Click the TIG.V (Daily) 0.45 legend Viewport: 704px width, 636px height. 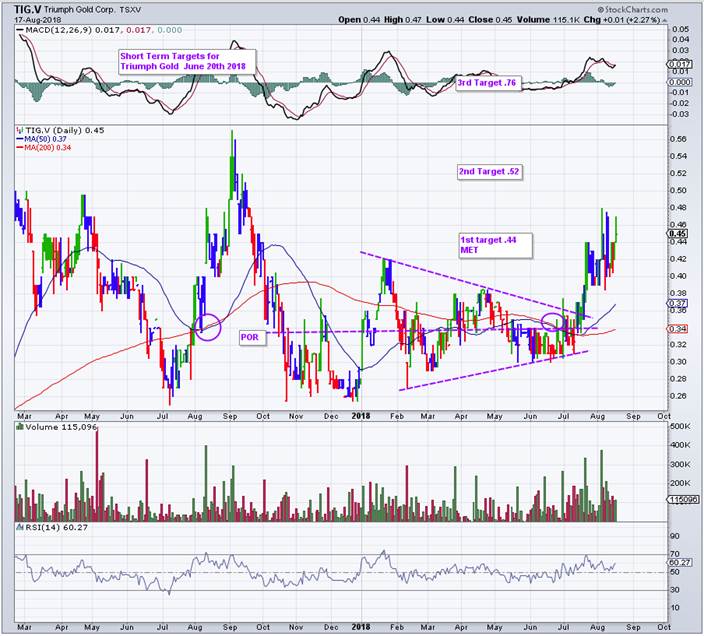(65, 130)
